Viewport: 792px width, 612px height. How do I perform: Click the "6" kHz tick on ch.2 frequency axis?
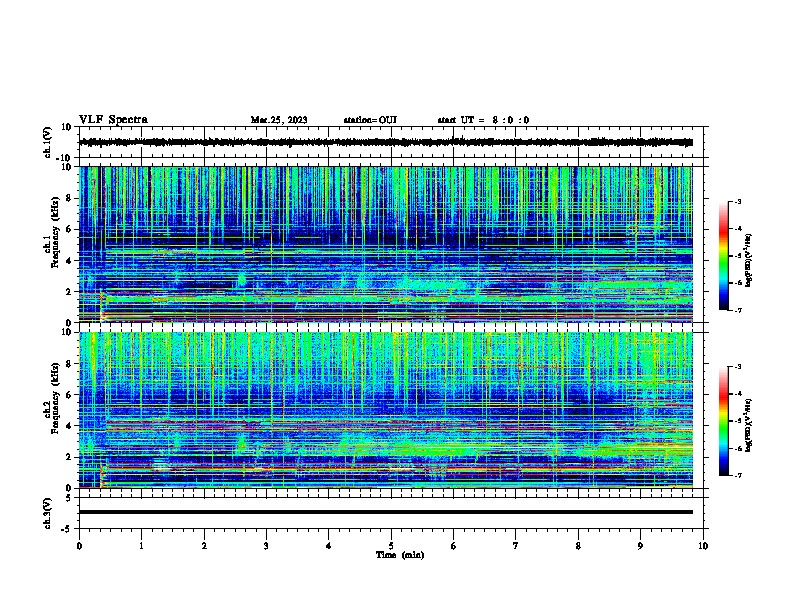click(x=69, y=395)
